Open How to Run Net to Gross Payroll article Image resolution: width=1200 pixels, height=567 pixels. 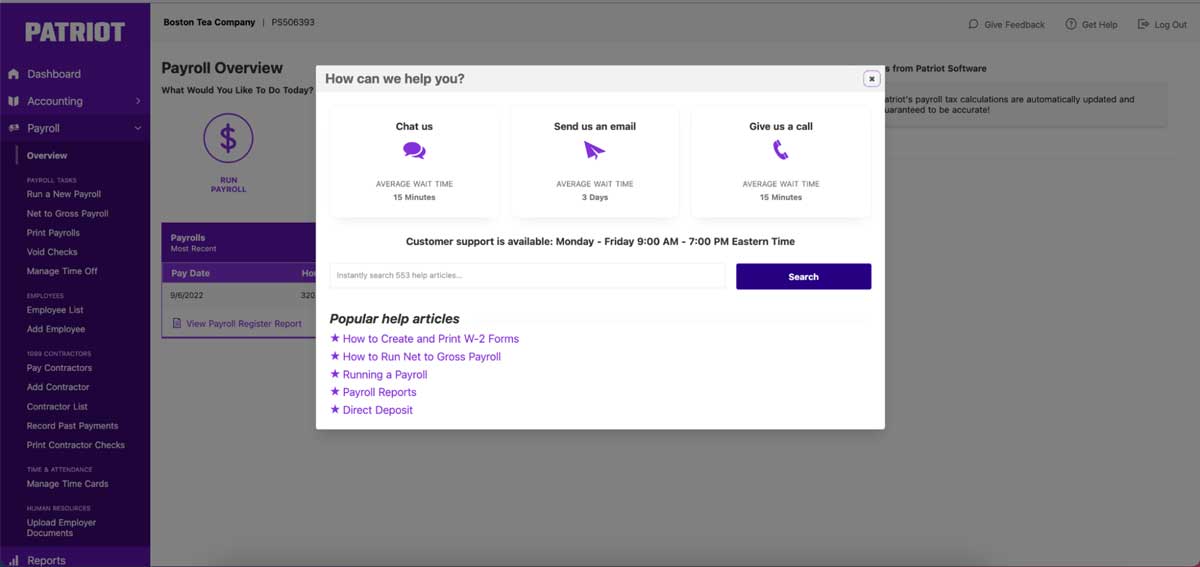[x=422, y=356]
